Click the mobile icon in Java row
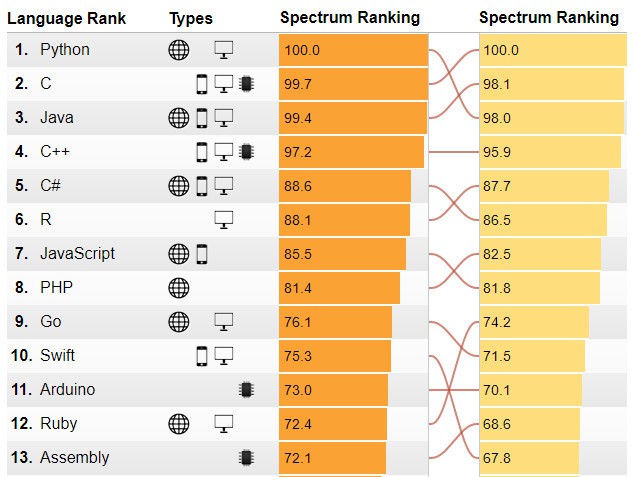This screenshot has width=634, height=477. [202, 118]
